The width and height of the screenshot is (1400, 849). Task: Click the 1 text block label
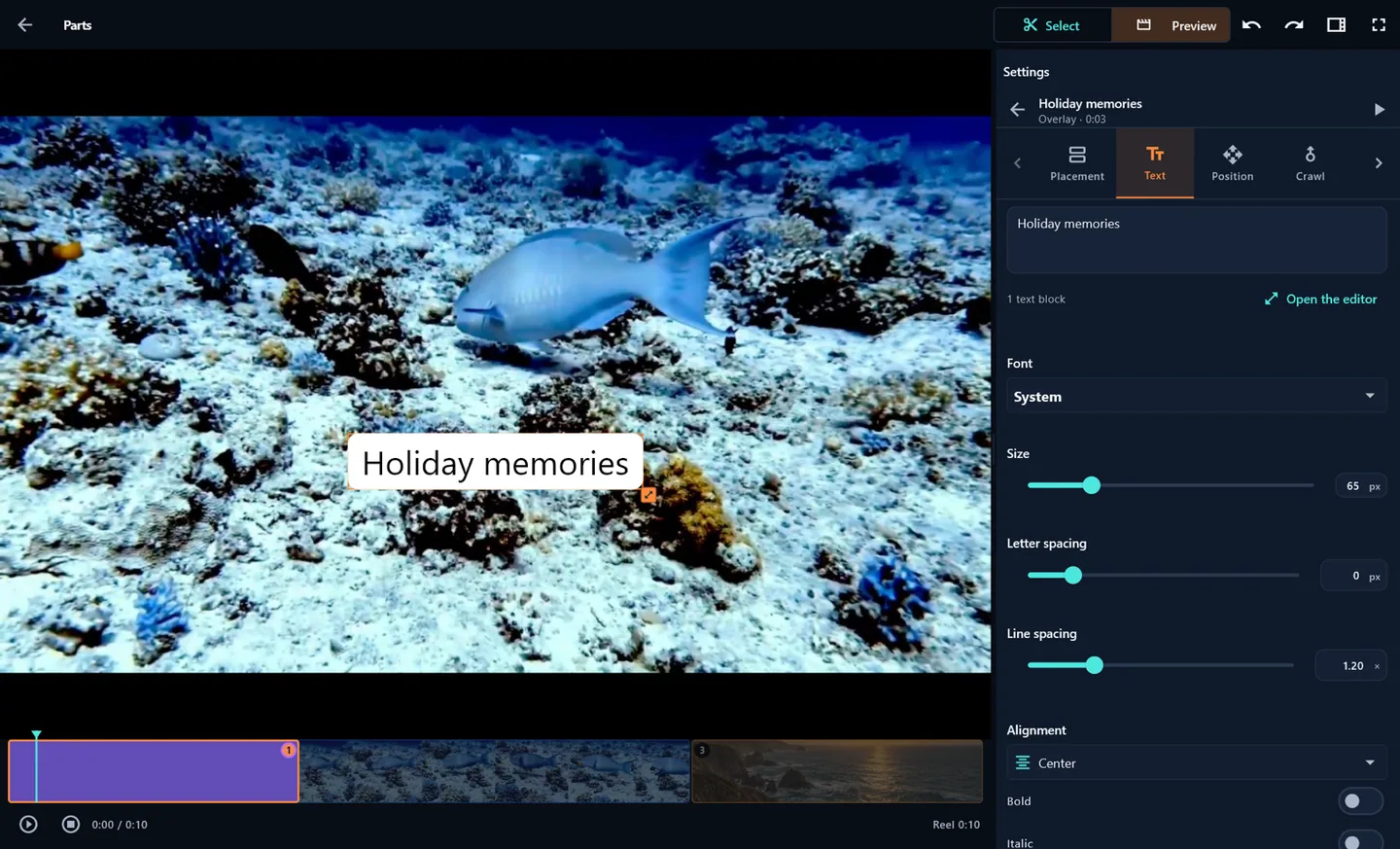[x=1036, y=300]
